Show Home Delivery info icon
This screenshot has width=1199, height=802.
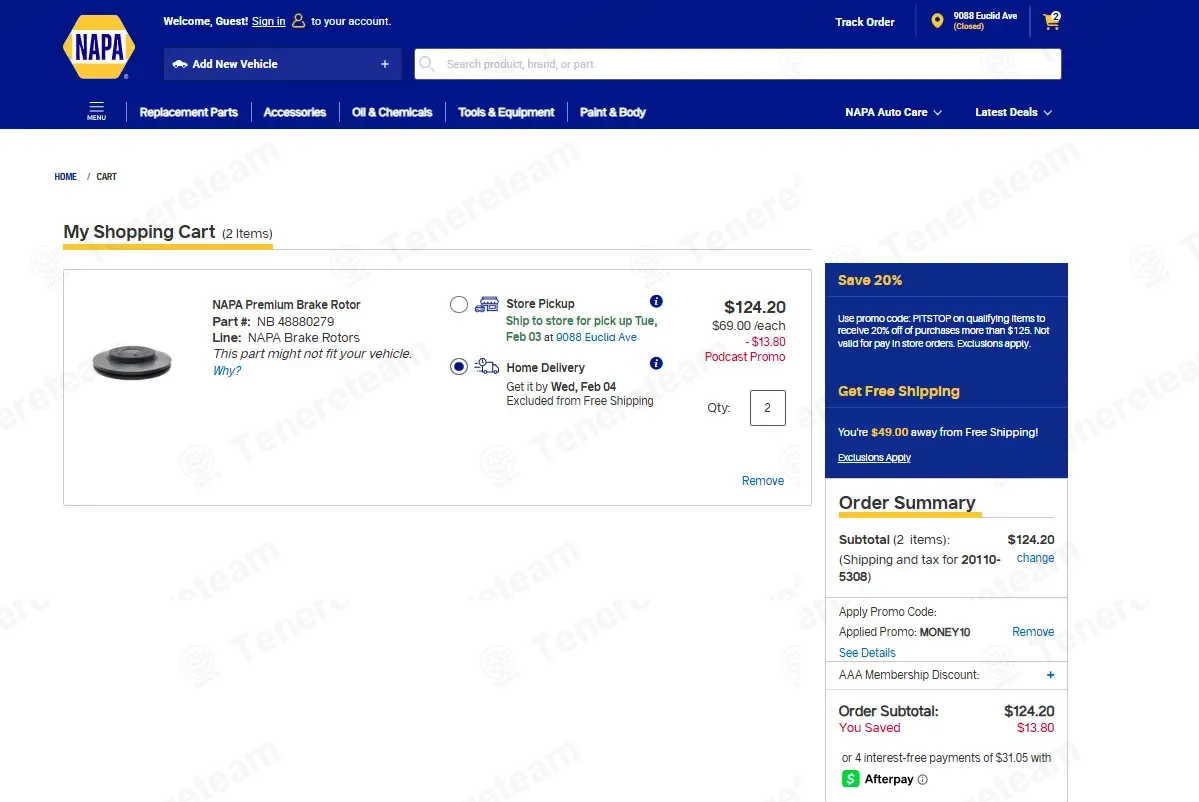tap(656, 363)
